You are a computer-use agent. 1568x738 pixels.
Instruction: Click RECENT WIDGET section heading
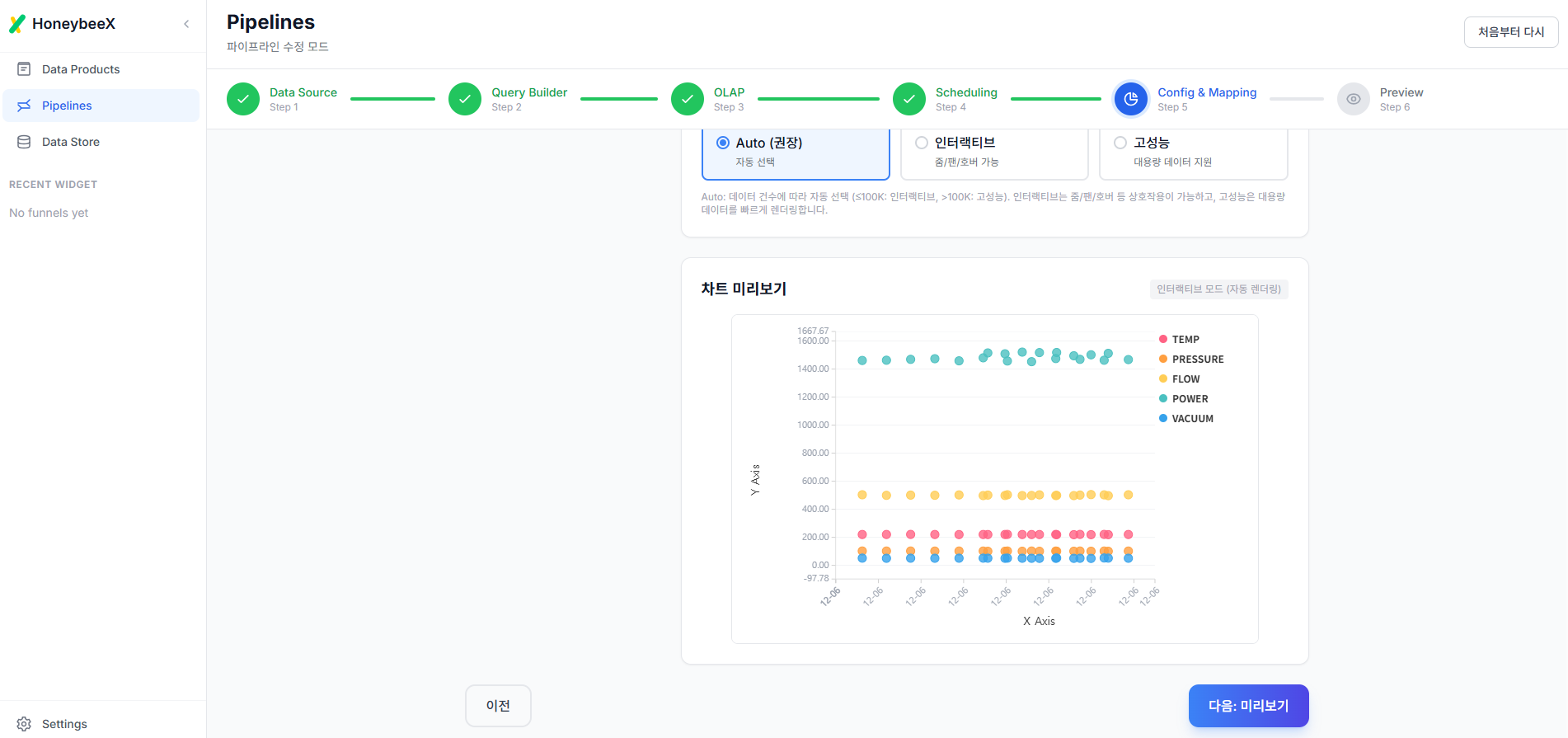53,185
